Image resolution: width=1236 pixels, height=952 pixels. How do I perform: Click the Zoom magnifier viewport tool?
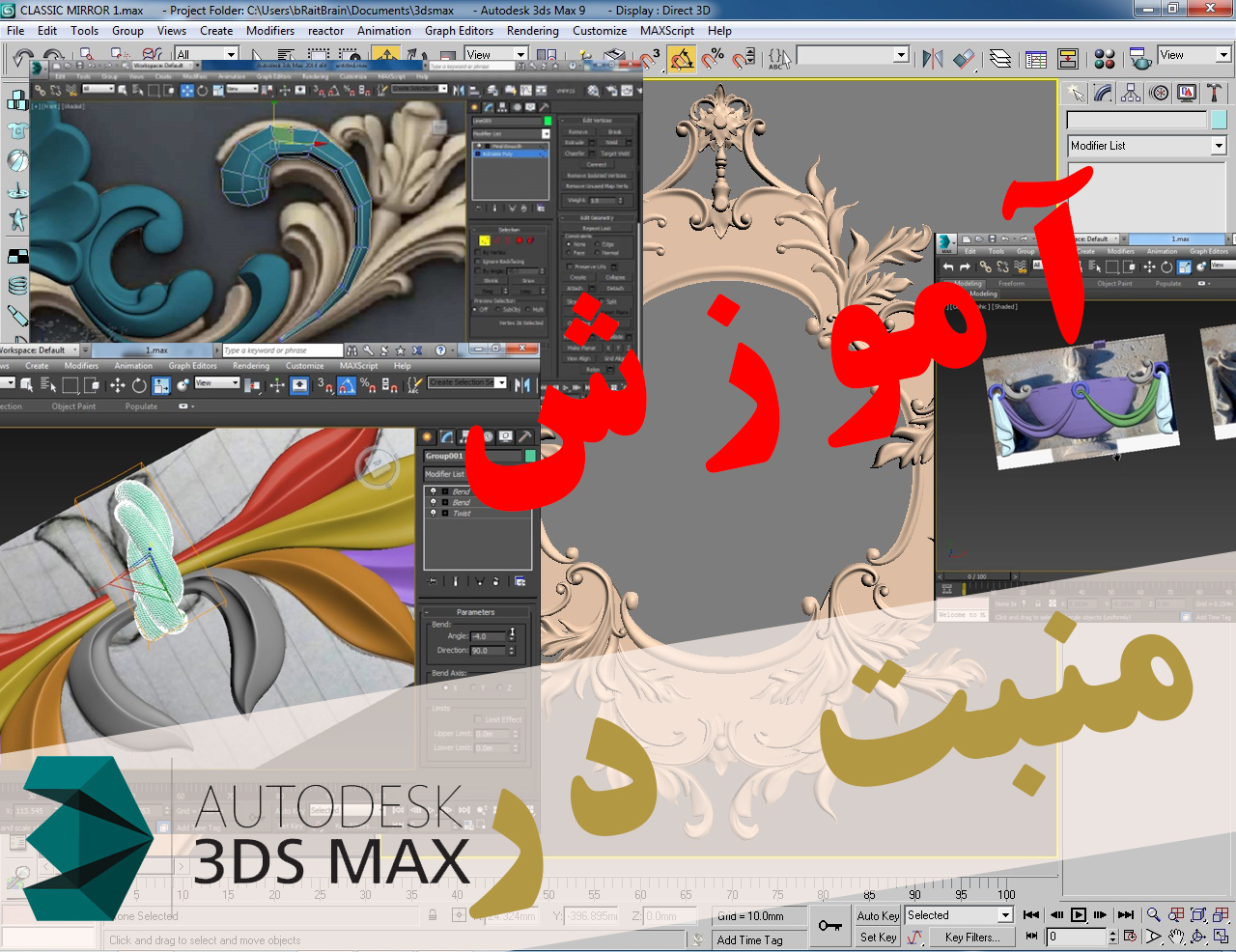1153,914
